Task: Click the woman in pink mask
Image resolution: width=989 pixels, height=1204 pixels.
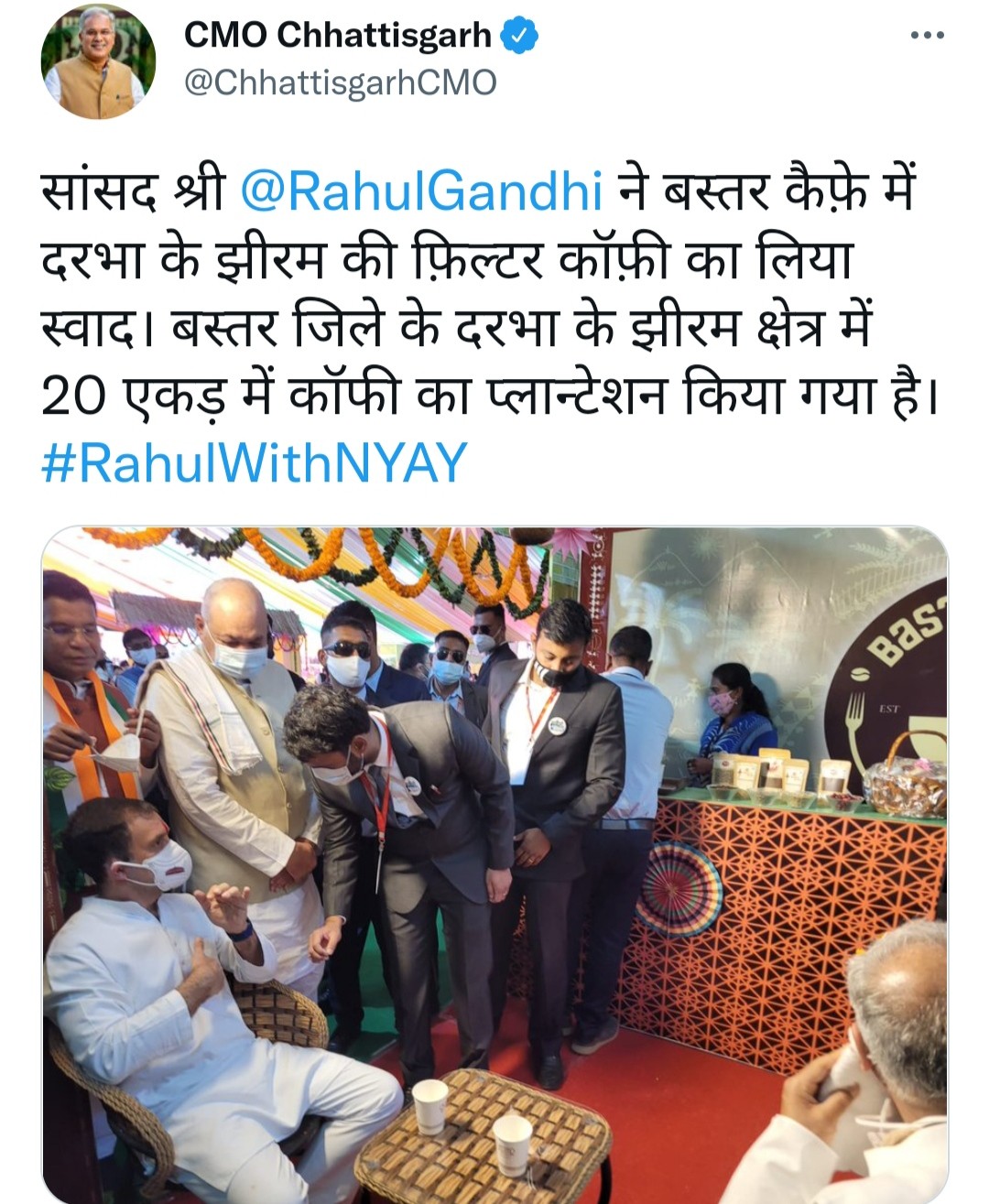Action: 734,721
